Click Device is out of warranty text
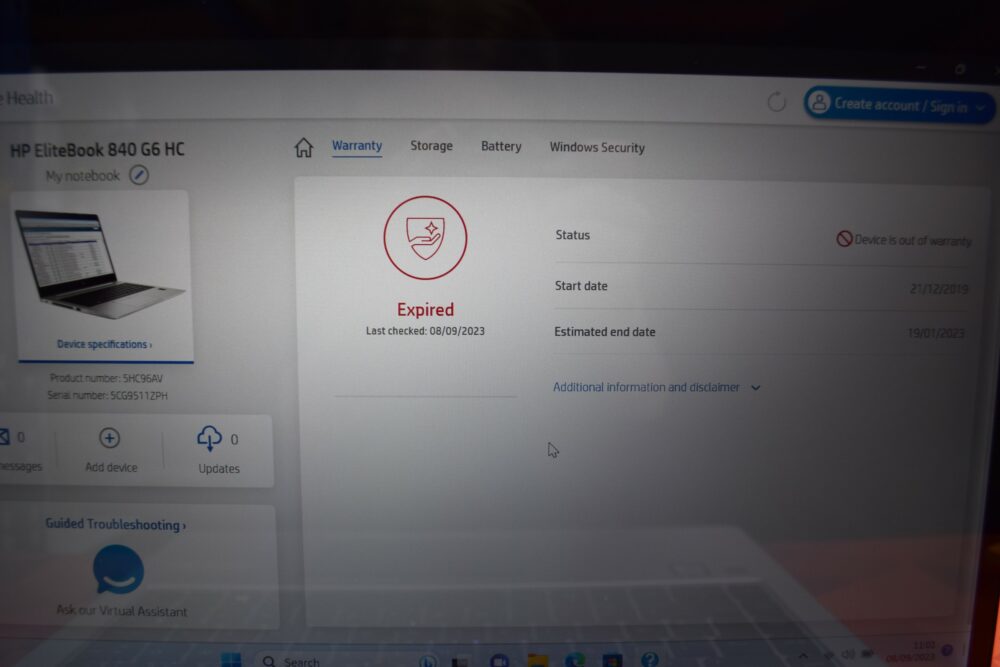 [913, 240]
